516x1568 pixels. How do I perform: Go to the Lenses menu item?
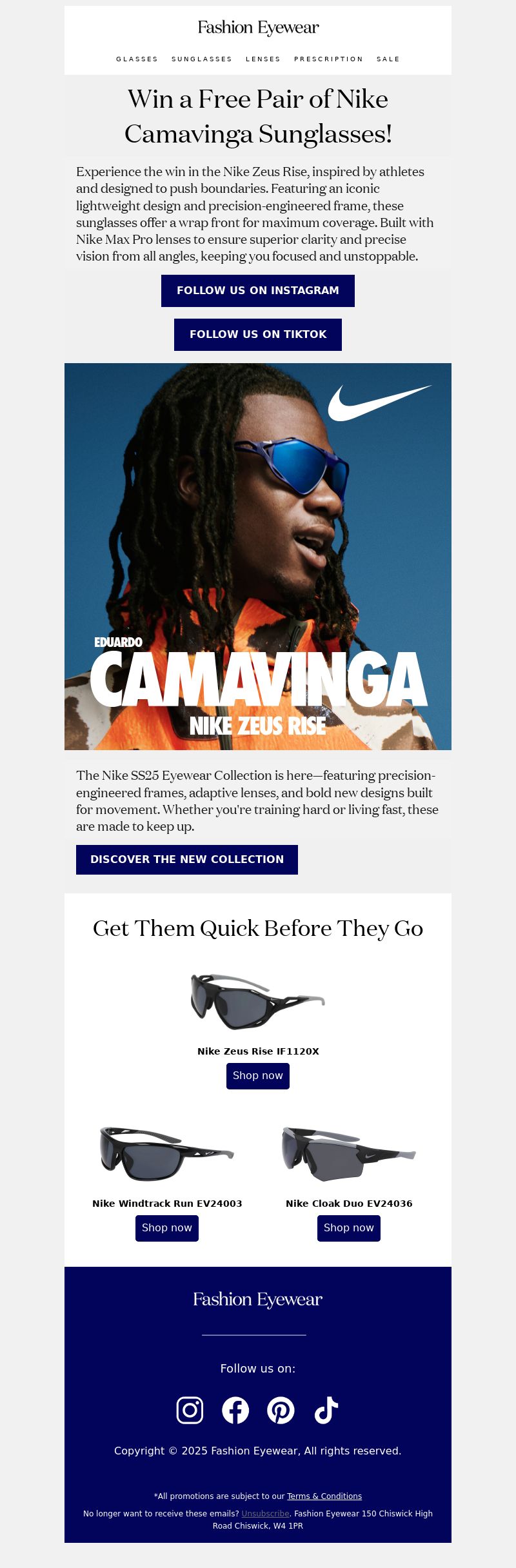tap(263, 59)
